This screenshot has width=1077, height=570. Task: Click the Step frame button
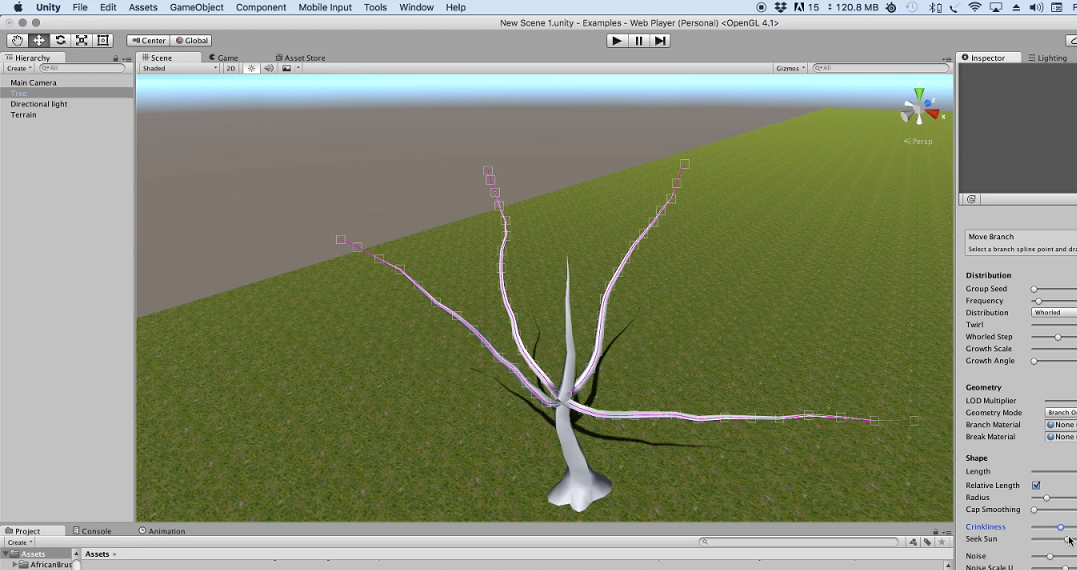(x=659, y=41)
